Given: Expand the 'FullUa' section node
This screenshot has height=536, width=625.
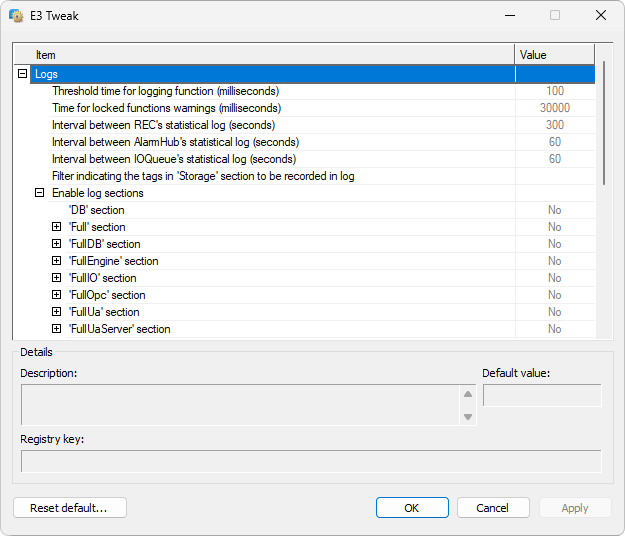Looking at the screenshot, I should click(x=57, y=312).
